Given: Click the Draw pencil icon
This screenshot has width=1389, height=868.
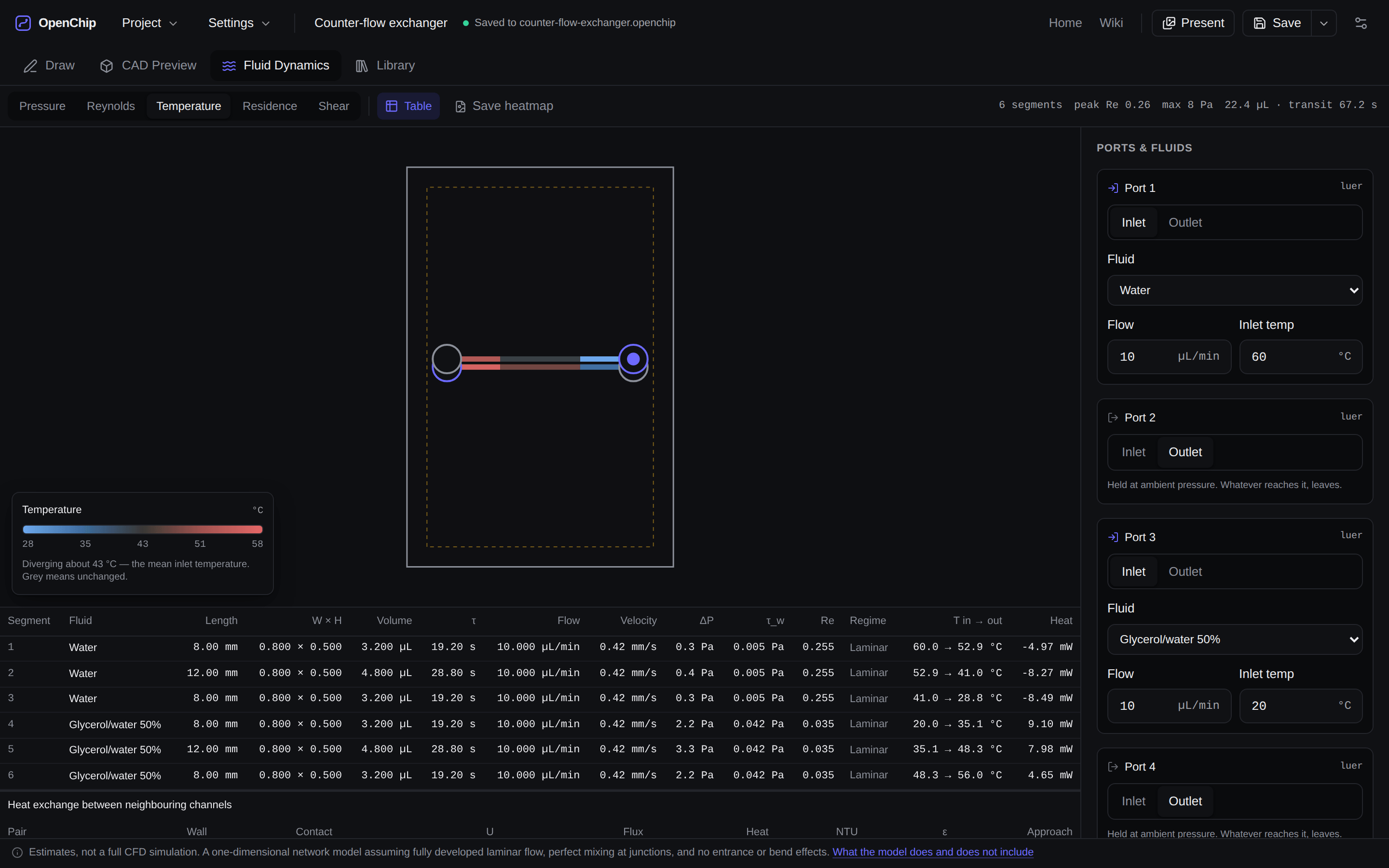Looking at the screenshot, I should point(30,66).
